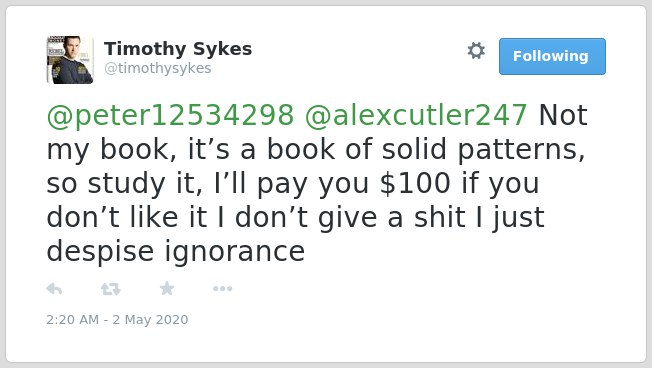The width and height of the screenshot is (652, 368).
Task: Click the tweet text "despise ignorance"
Action: [176, 252]
